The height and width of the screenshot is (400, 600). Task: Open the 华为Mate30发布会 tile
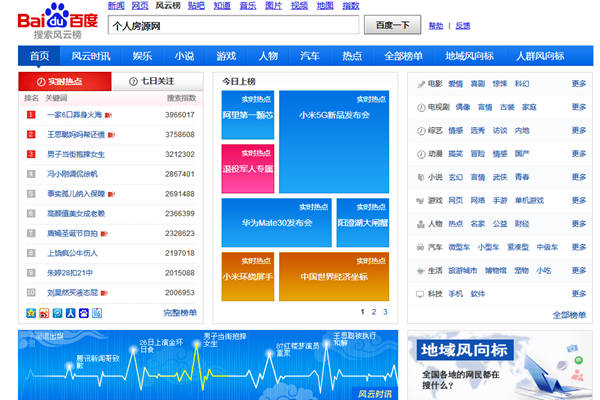coord(277,223)
